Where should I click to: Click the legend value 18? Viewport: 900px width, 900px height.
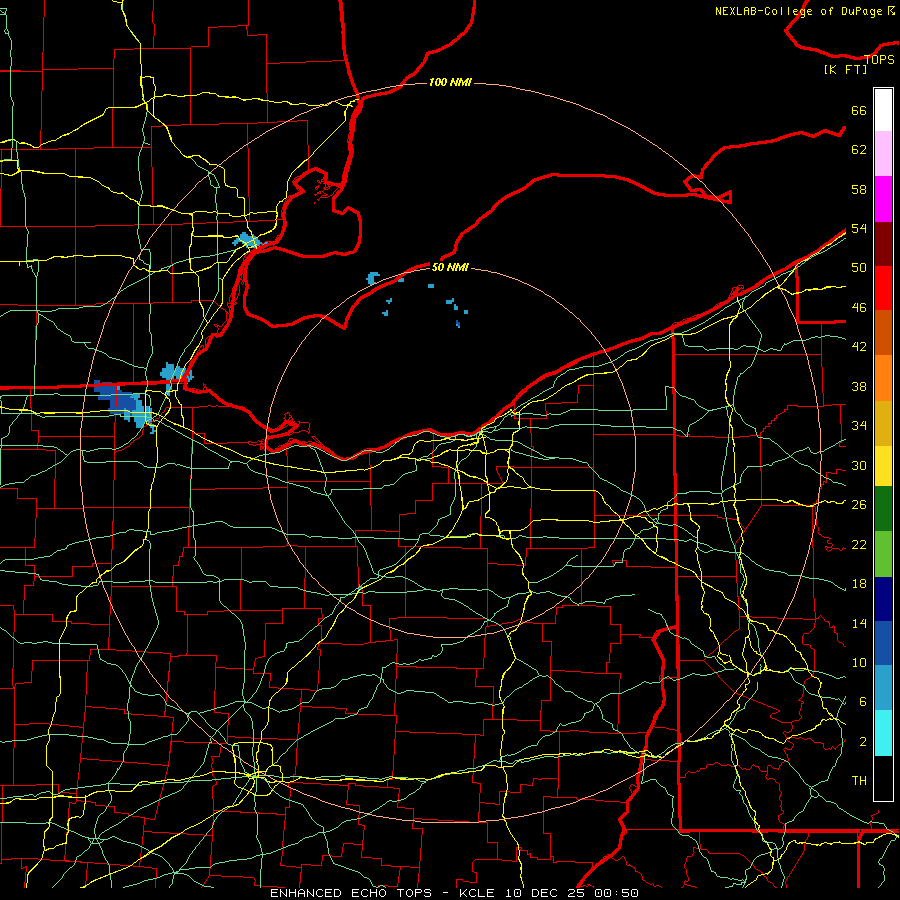point(859,584)
